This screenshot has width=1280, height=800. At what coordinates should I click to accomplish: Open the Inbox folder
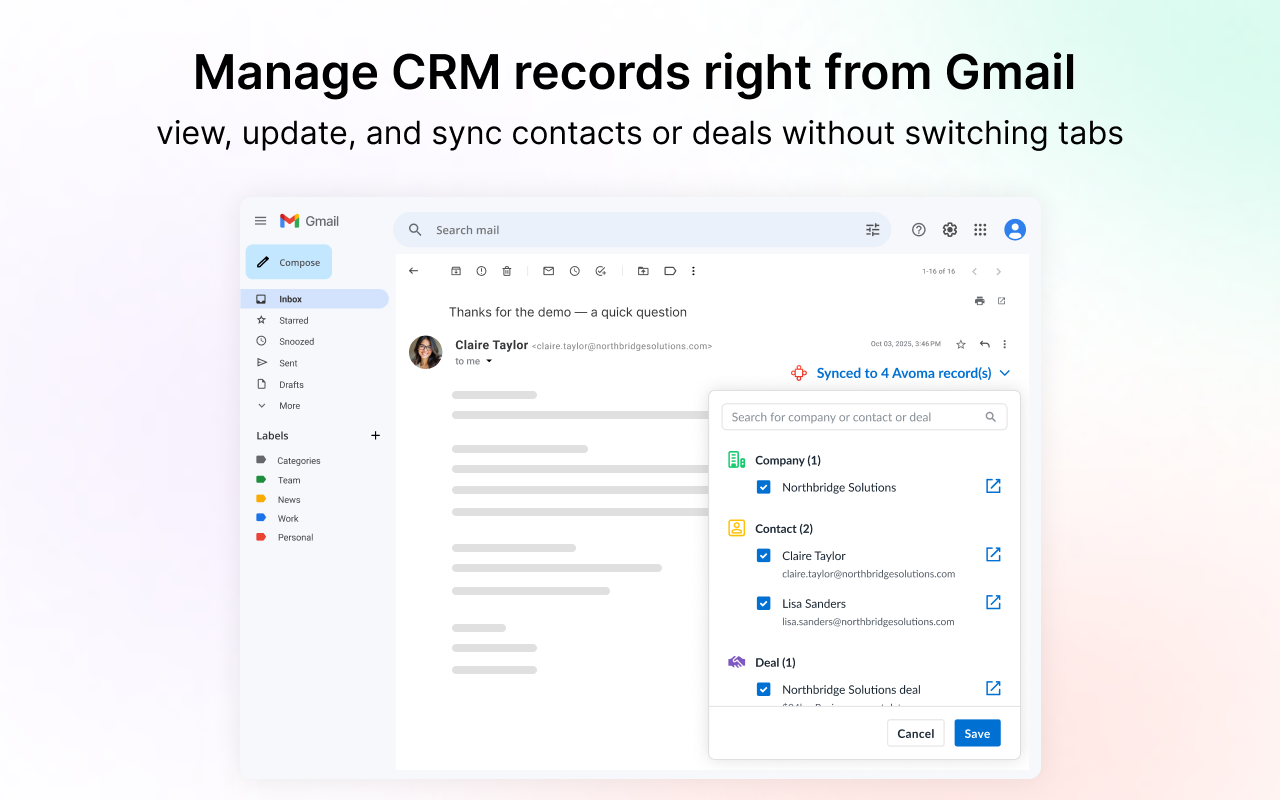click(x=315, y=299)
